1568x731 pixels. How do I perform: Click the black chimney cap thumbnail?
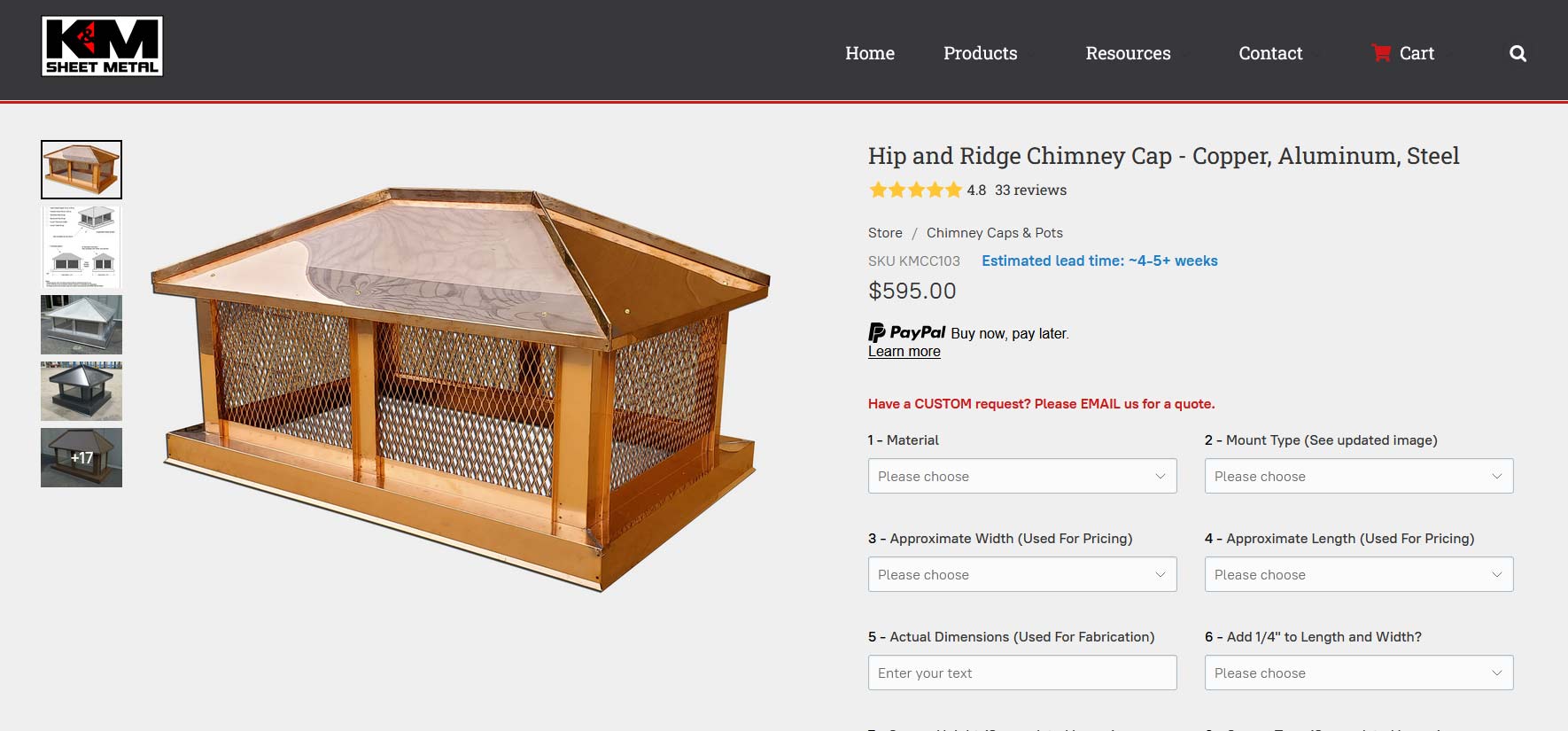80,391
